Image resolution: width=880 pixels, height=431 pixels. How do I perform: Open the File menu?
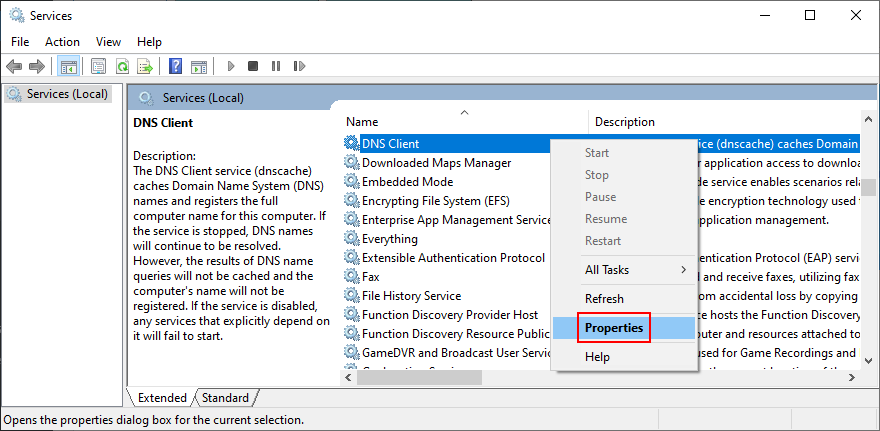(20, 42)
